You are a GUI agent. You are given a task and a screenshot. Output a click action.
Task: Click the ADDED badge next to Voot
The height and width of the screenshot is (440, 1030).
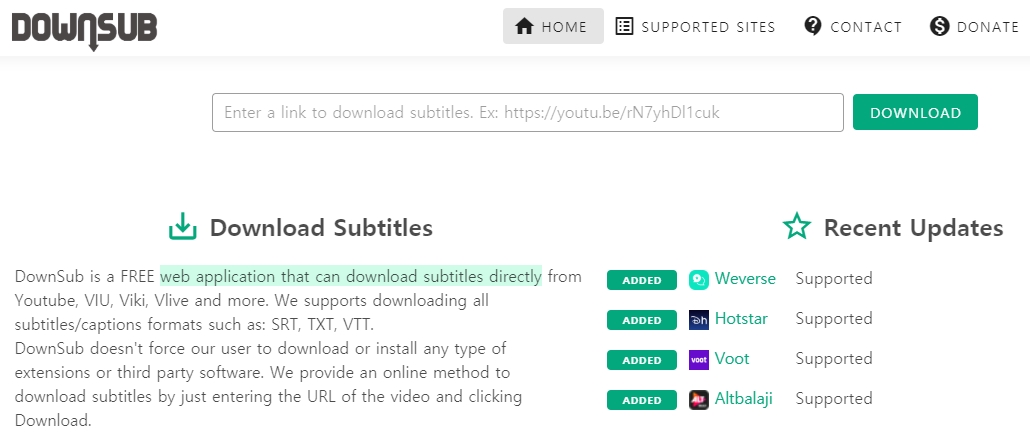pos(642,360)
